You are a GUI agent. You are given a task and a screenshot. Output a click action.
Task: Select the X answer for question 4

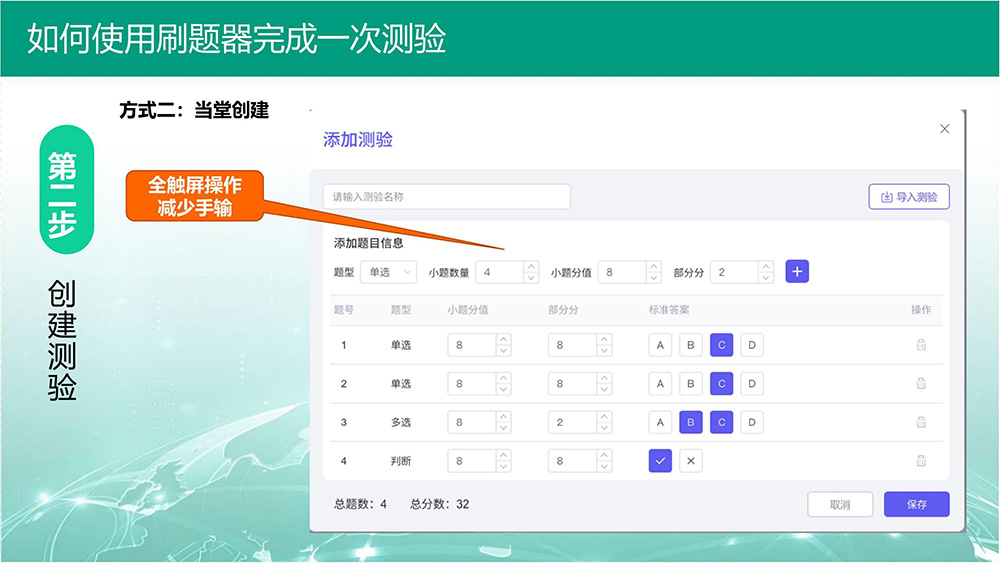tap(690, 461)
